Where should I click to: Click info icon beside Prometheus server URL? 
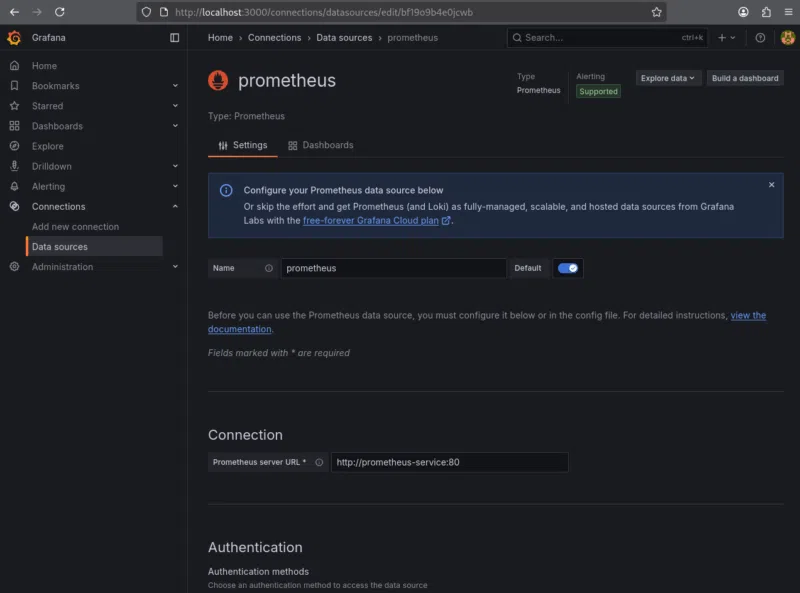click(319, 462)
